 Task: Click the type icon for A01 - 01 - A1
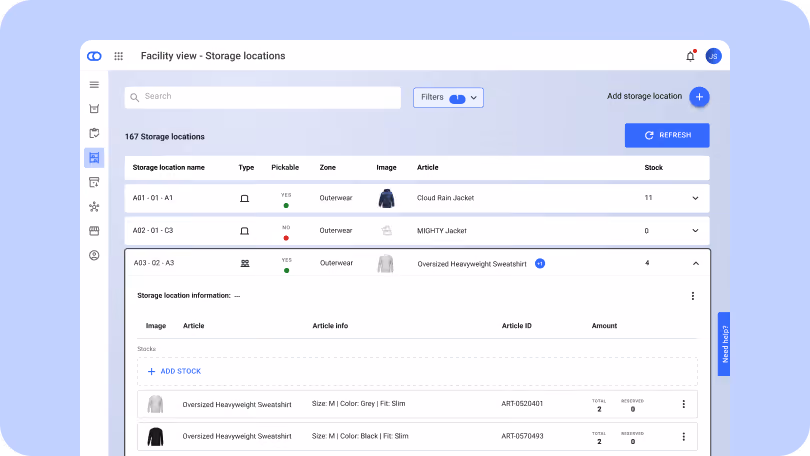244,198
